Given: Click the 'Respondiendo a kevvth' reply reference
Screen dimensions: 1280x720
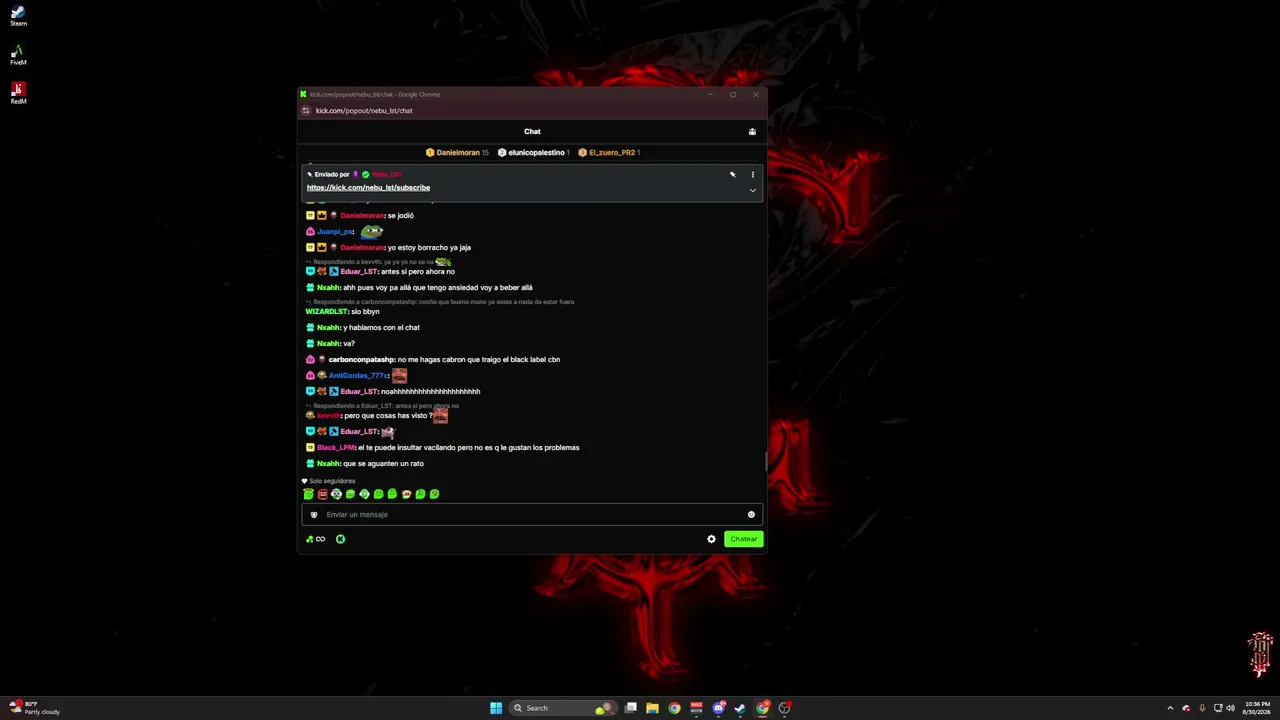Looking at the screenshot, I should [x=378, y=261].
